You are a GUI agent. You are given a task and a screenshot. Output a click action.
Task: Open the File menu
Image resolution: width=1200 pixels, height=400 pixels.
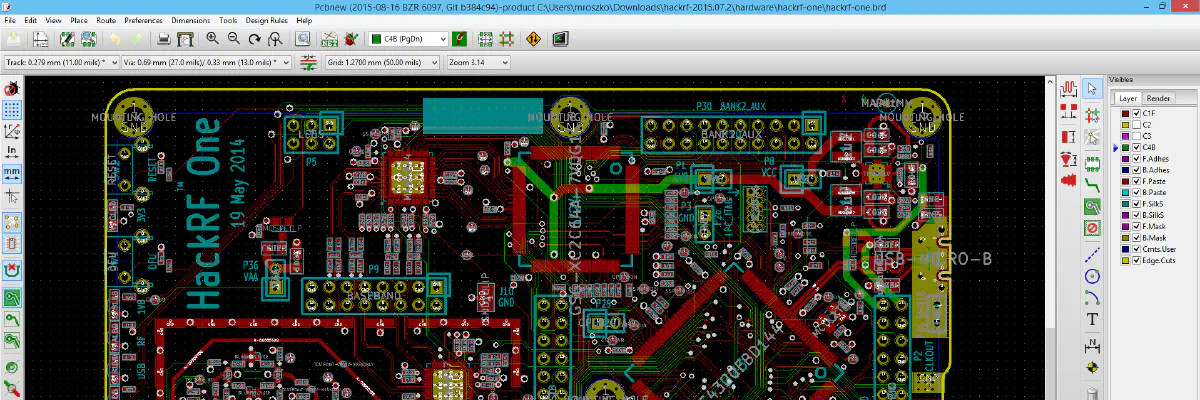pos(10,20)
